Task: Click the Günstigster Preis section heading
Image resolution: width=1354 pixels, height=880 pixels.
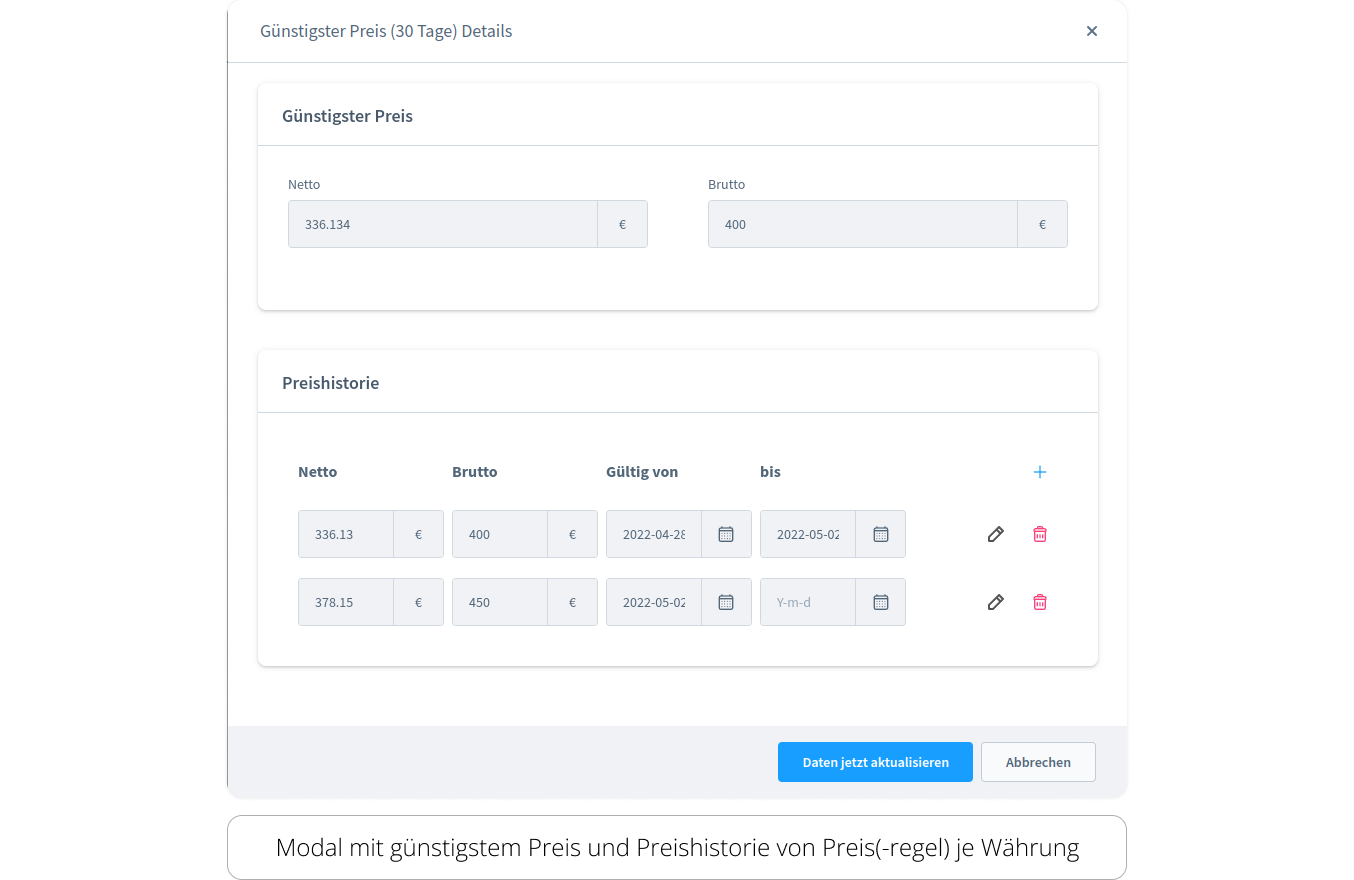Action: click(347, 116)
